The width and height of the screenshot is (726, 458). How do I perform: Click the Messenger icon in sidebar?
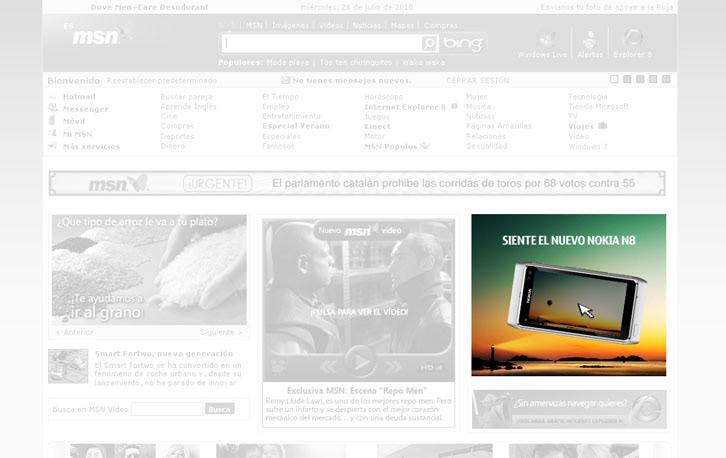tap(53, 109)
